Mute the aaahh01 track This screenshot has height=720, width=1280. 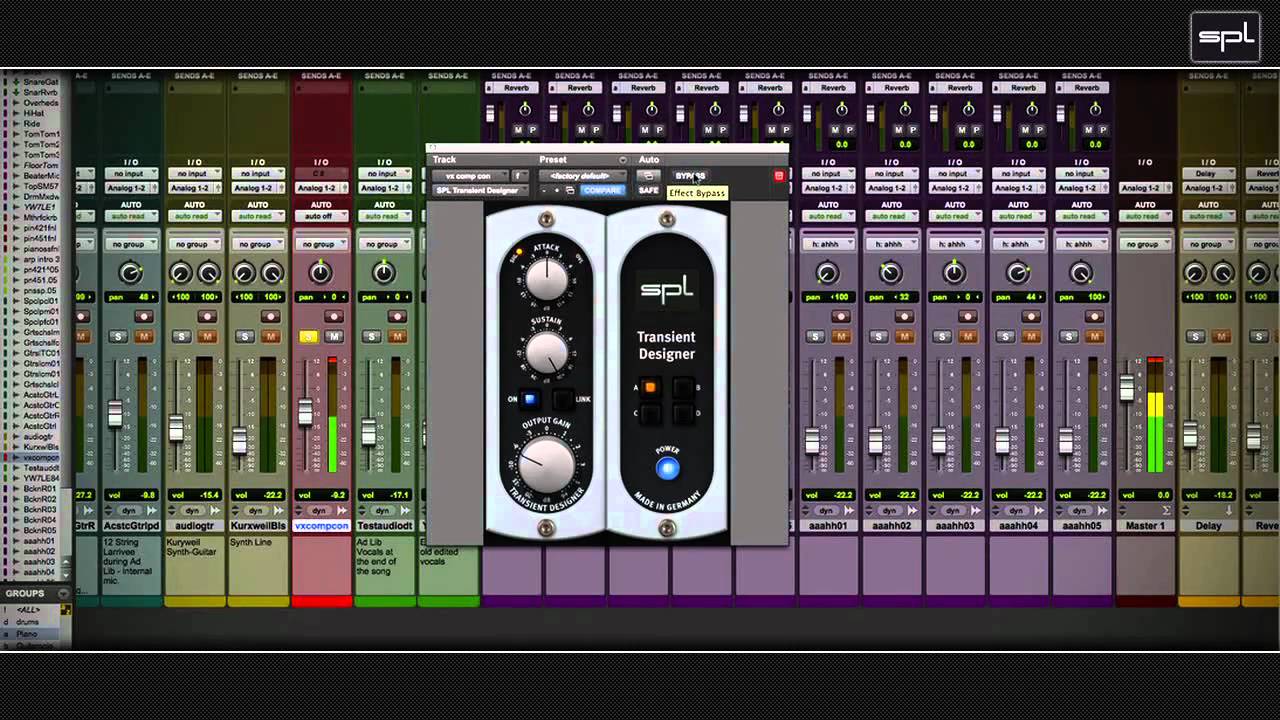[x=842, y=336]
